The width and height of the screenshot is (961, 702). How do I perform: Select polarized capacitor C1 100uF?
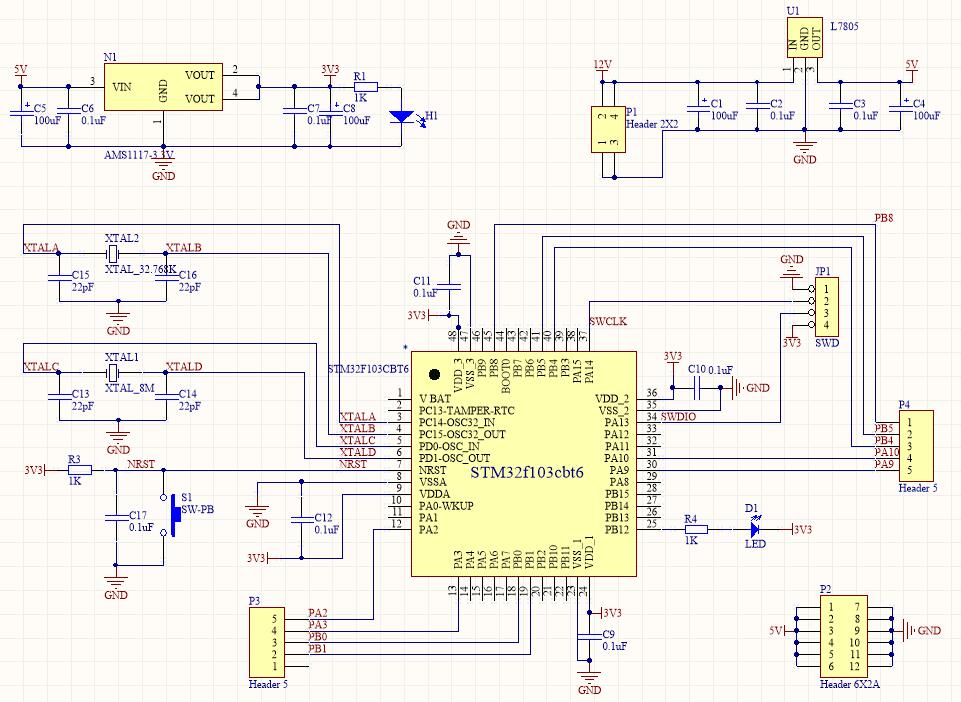point(697,107)
